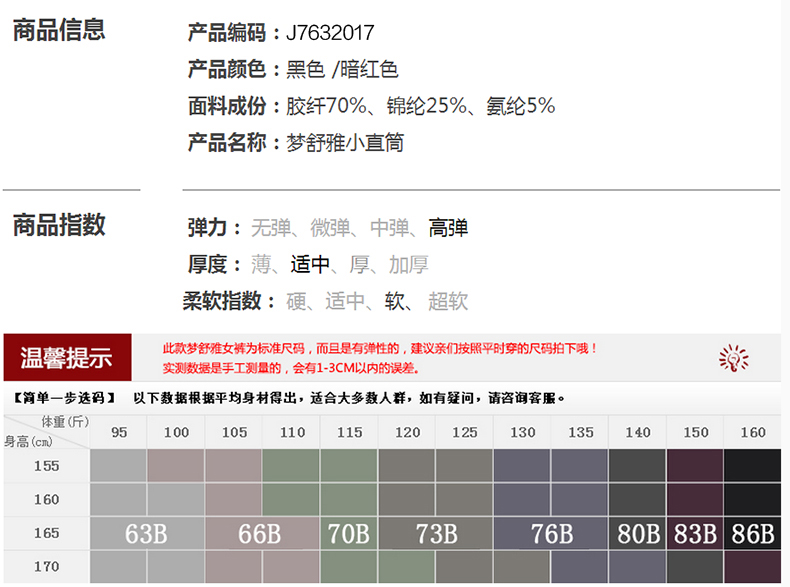Click weight column header 160
This screenshot has width=790, height=587.
point(753,432)
